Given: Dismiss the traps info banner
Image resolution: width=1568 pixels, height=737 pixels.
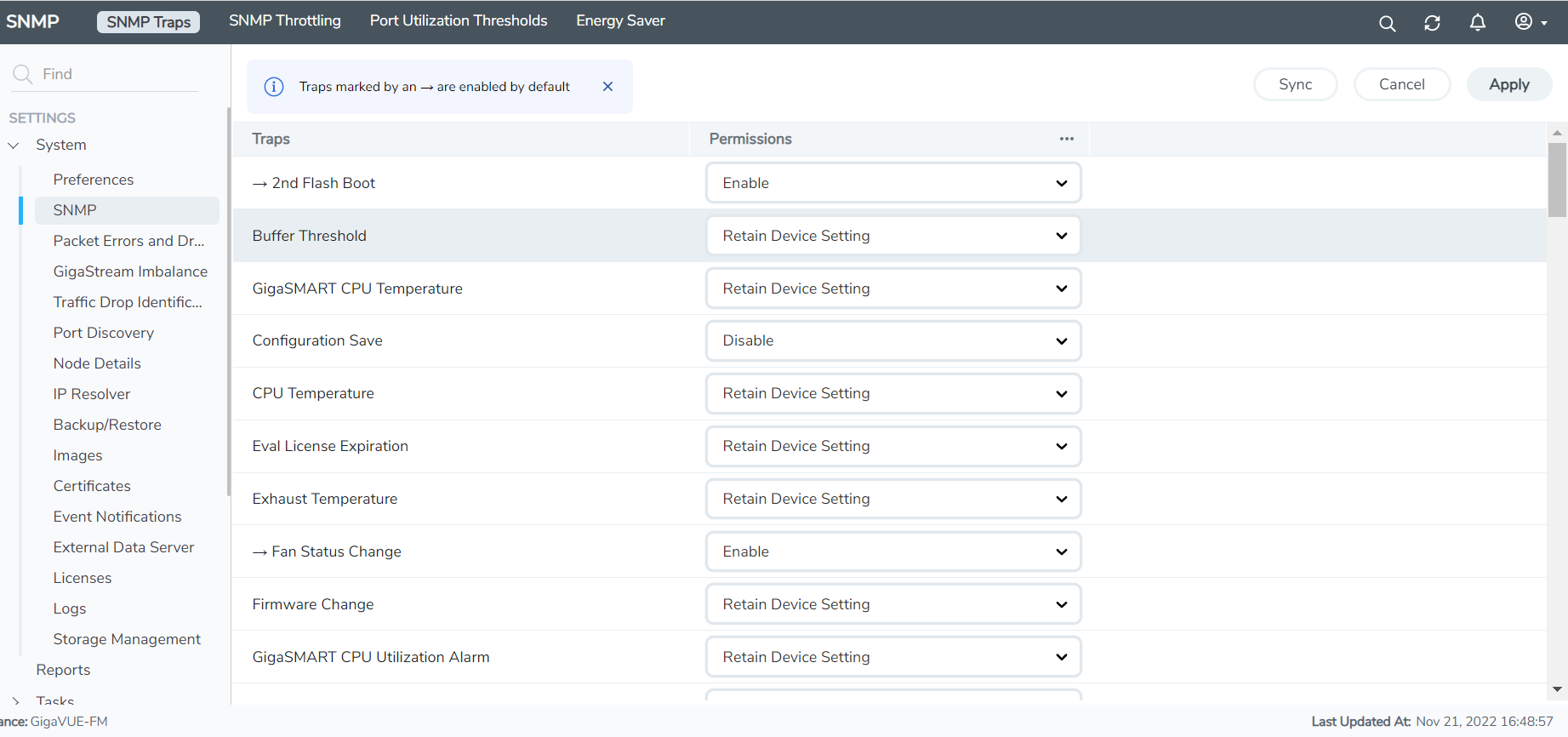Looking at the screenshot, I should coord(607,87).
